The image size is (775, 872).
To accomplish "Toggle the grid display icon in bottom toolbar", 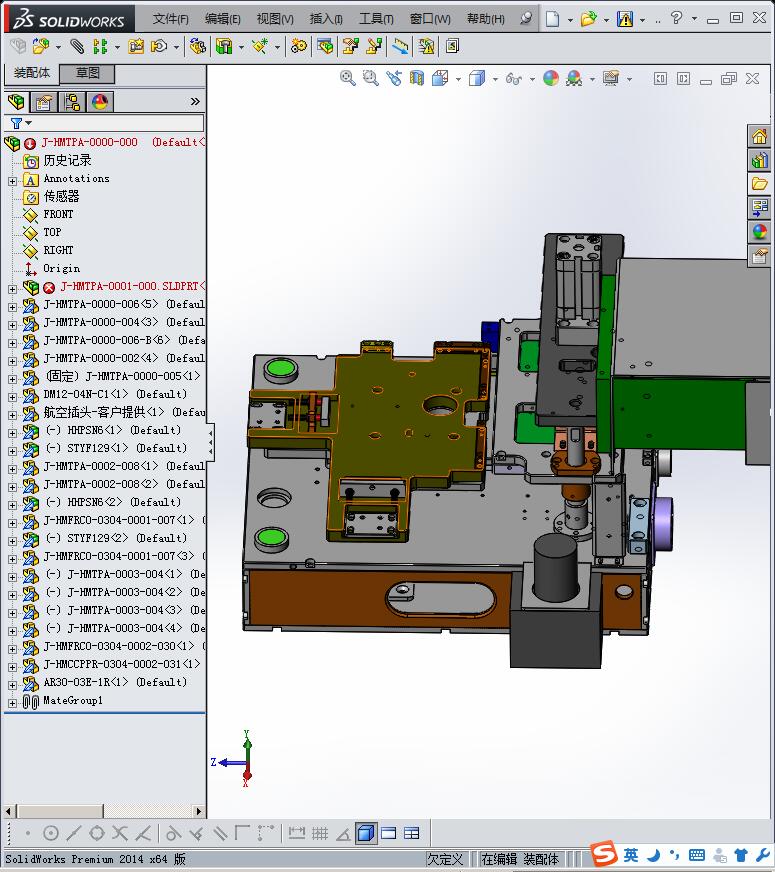I will click(320, 833).
